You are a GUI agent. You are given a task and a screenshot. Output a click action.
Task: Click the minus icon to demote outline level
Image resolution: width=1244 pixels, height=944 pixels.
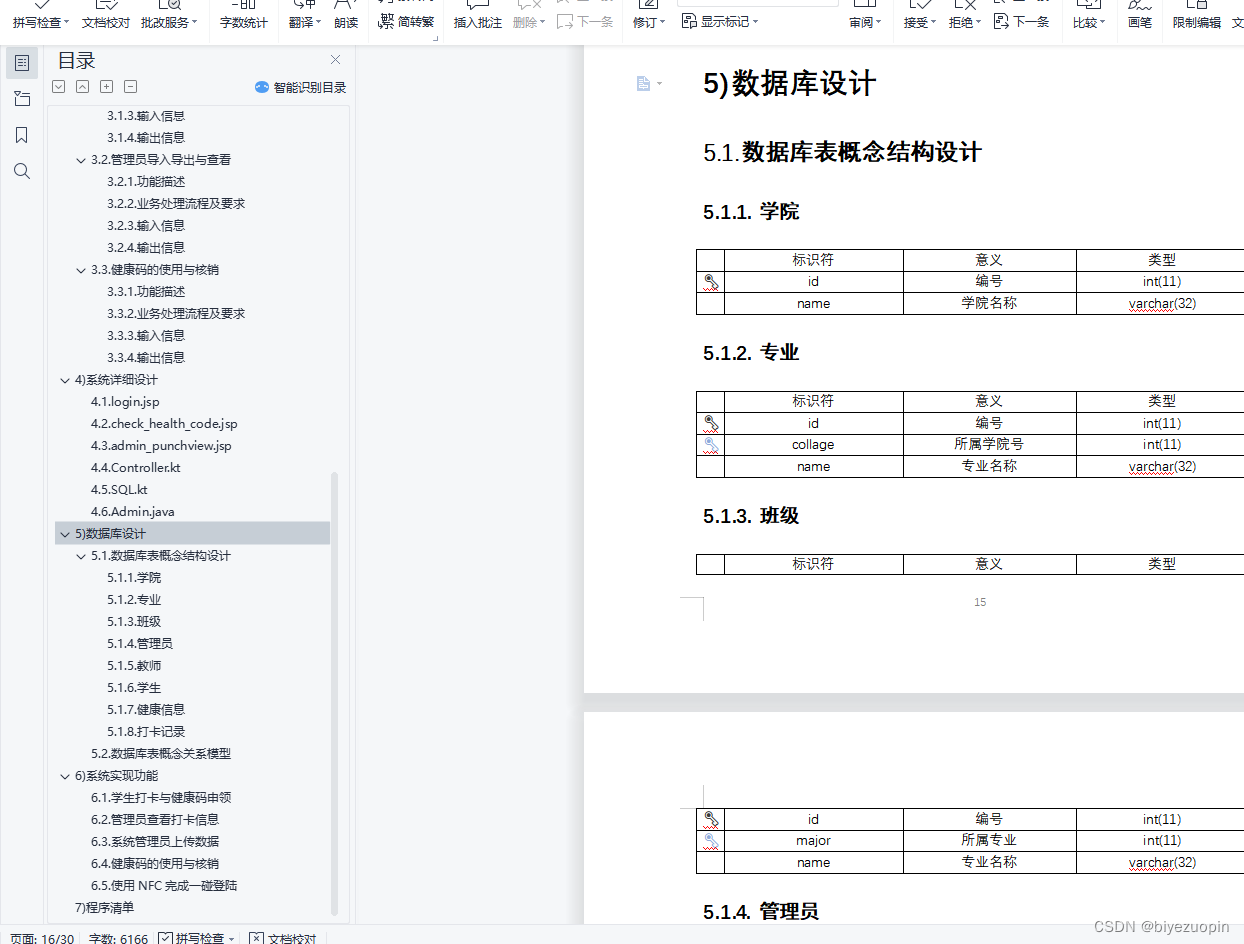tap(131, 87)
